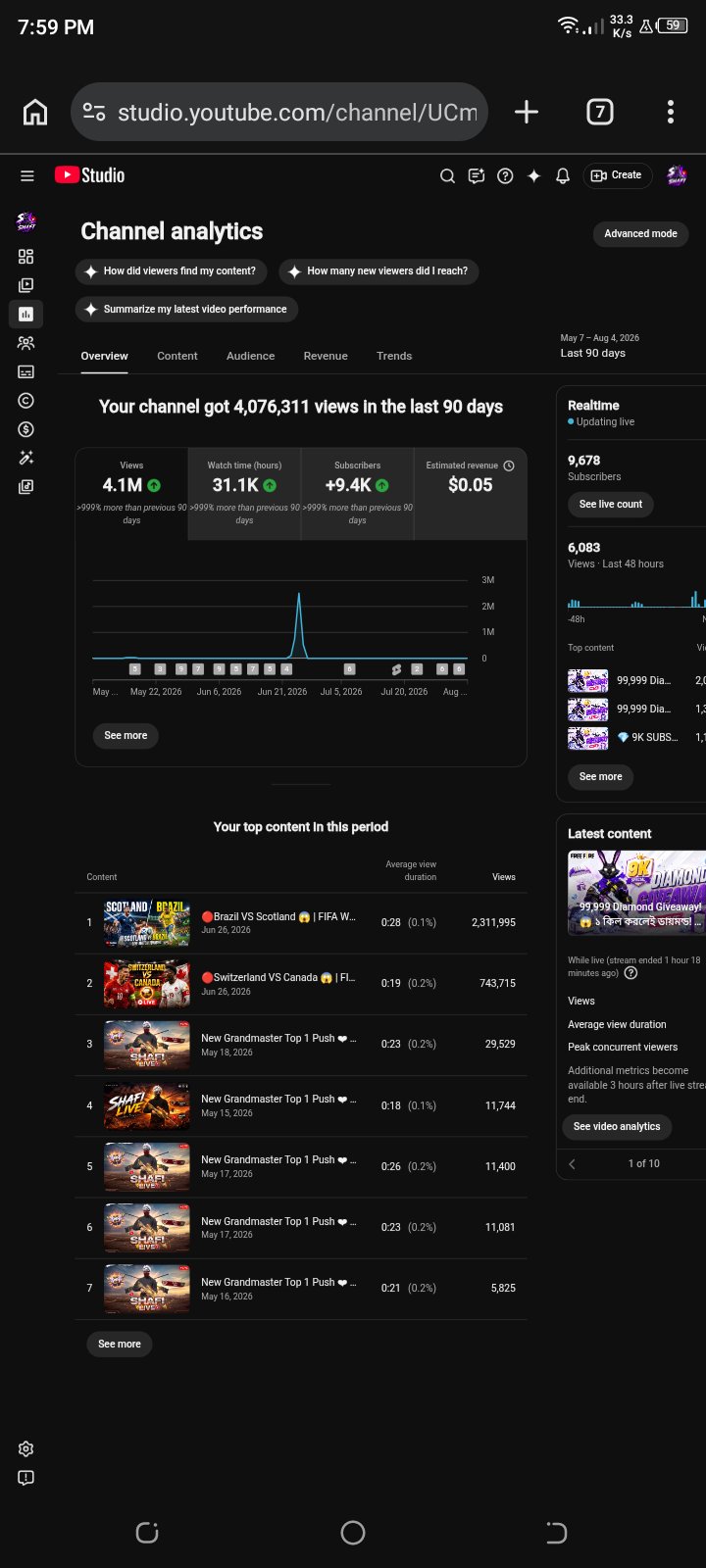Ask How many new viewers did I reach

pos(378,271)
